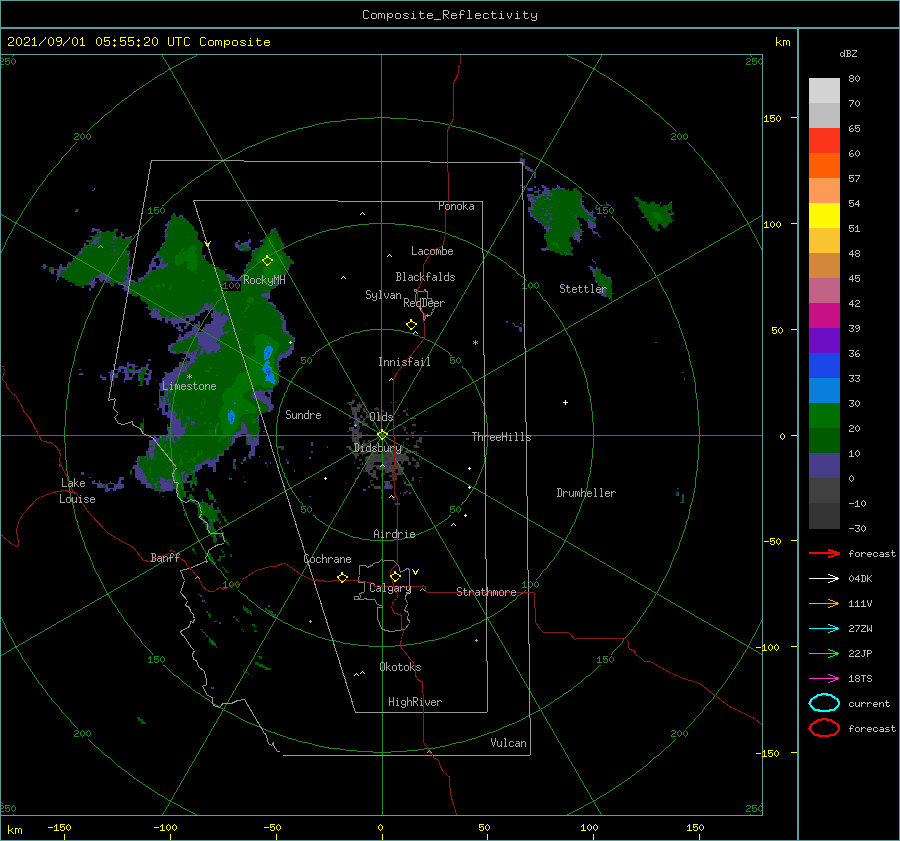The height and width of the screenshot is (841, 900).
Task: Click the Stettler label
Action: point(583,289)
